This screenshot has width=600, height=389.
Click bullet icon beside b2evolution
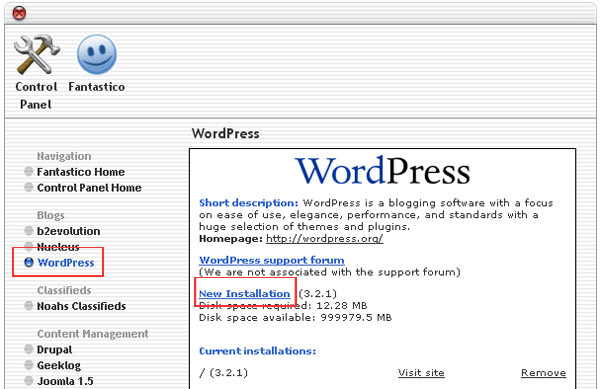tap(29, 231)
